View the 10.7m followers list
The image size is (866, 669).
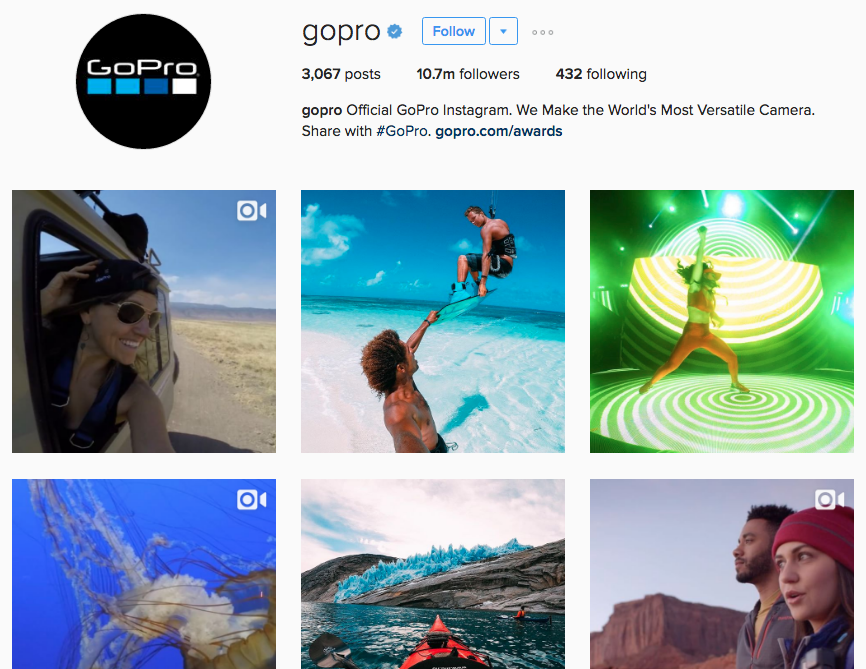(x=468, y=74)
